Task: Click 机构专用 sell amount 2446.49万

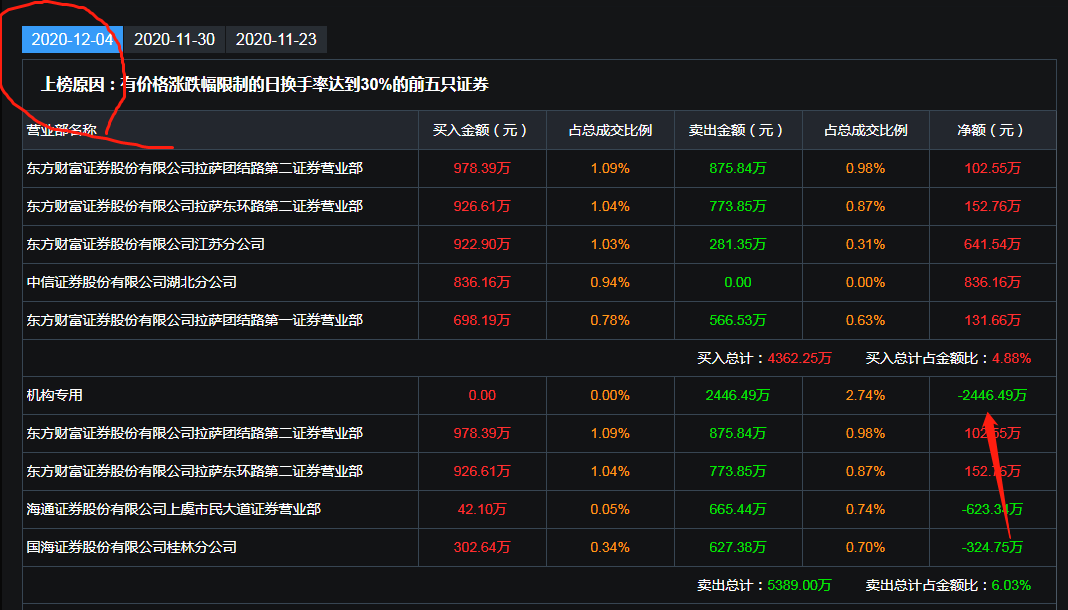Action: (738, 395)
